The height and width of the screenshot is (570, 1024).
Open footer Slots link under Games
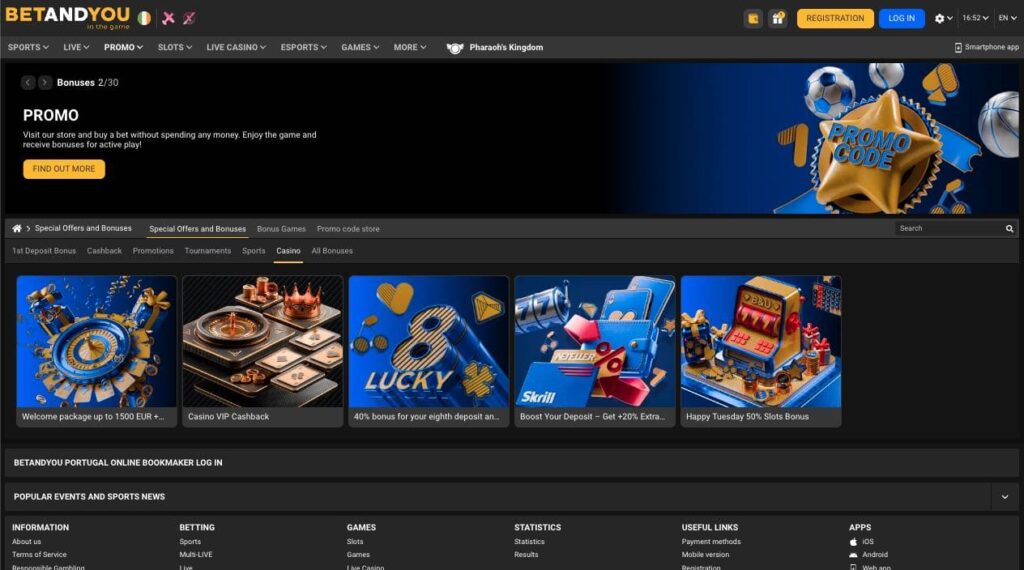pos(355,542)
